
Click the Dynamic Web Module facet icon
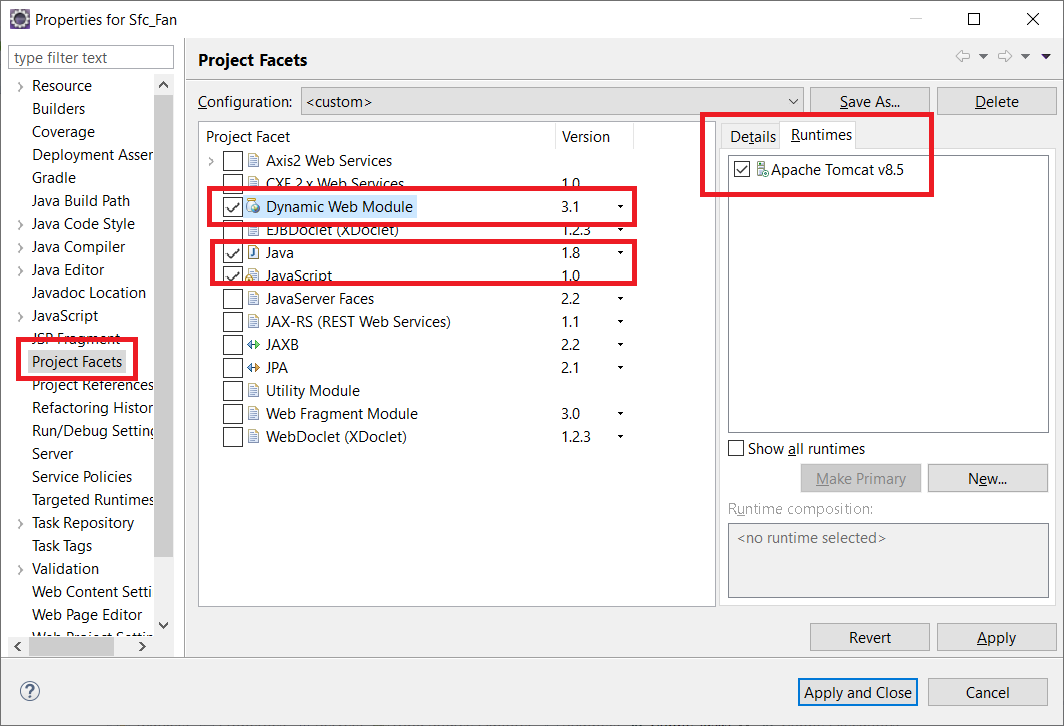pos(253,206)
